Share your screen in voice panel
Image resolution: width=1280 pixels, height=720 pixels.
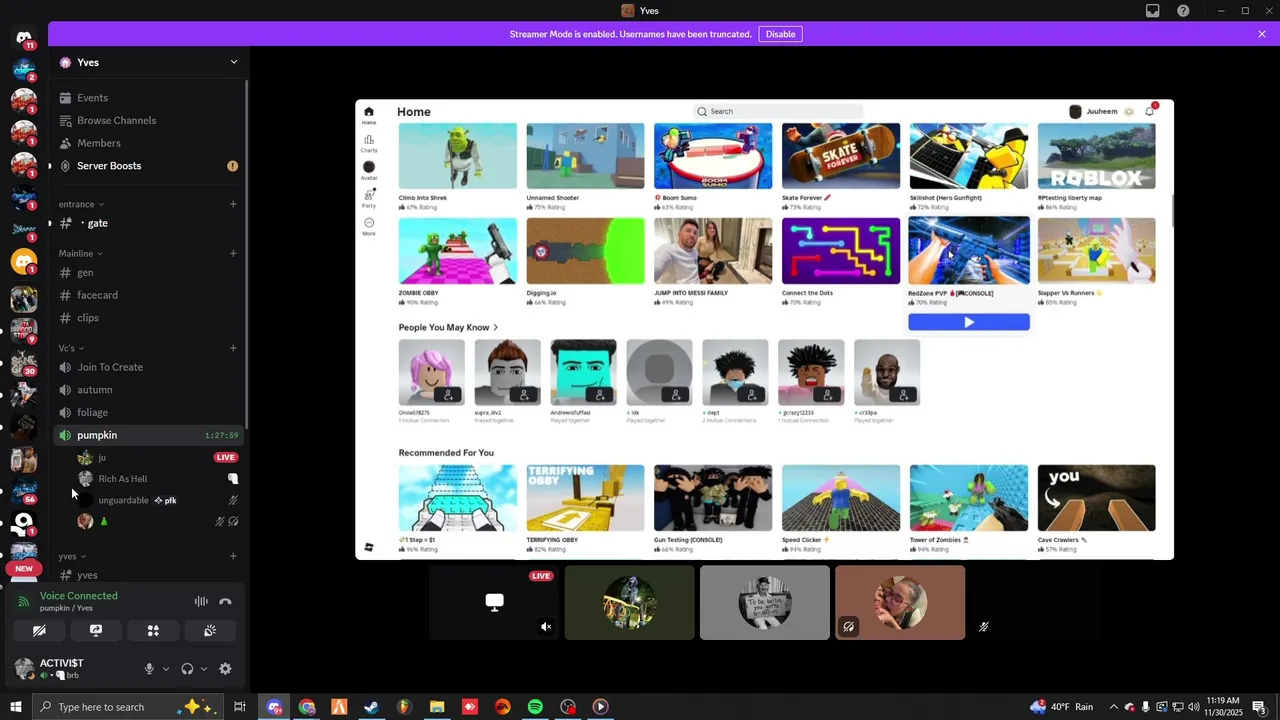tap(96, 631)
